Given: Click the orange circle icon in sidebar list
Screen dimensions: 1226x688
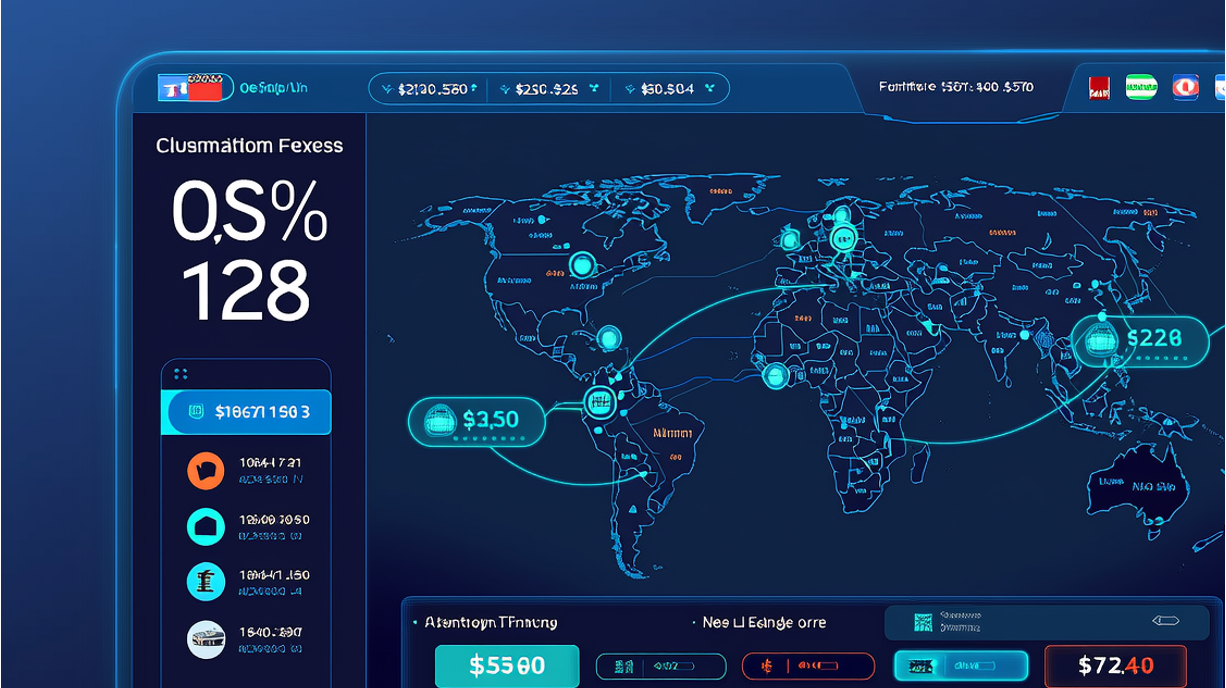Looking at the screenshot, I should click(x=206, y=470).
